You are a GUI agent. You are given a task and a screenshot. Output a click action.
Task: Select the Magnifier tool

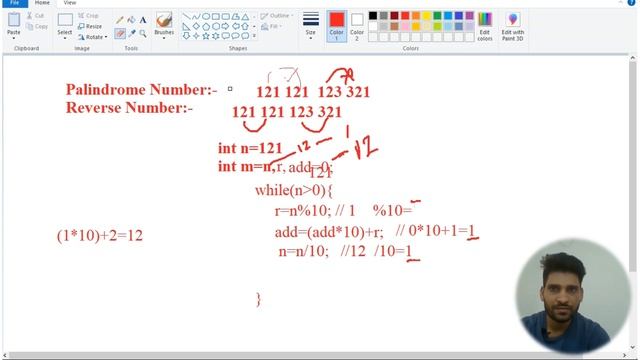click(x=143, y=33)
